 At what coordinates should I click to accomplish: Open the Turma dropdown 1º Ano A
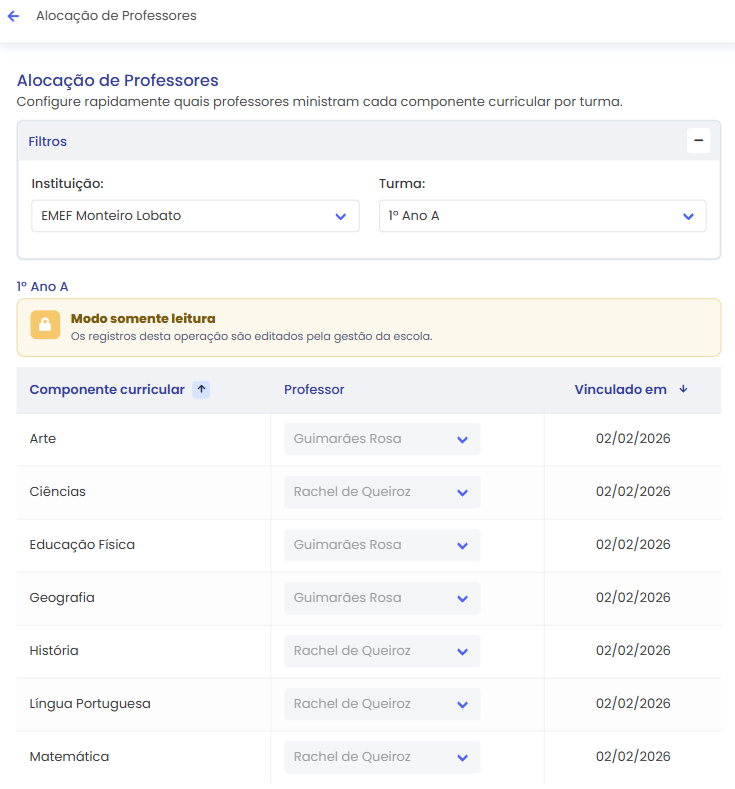pyautogui.click(x=542, y=216)
